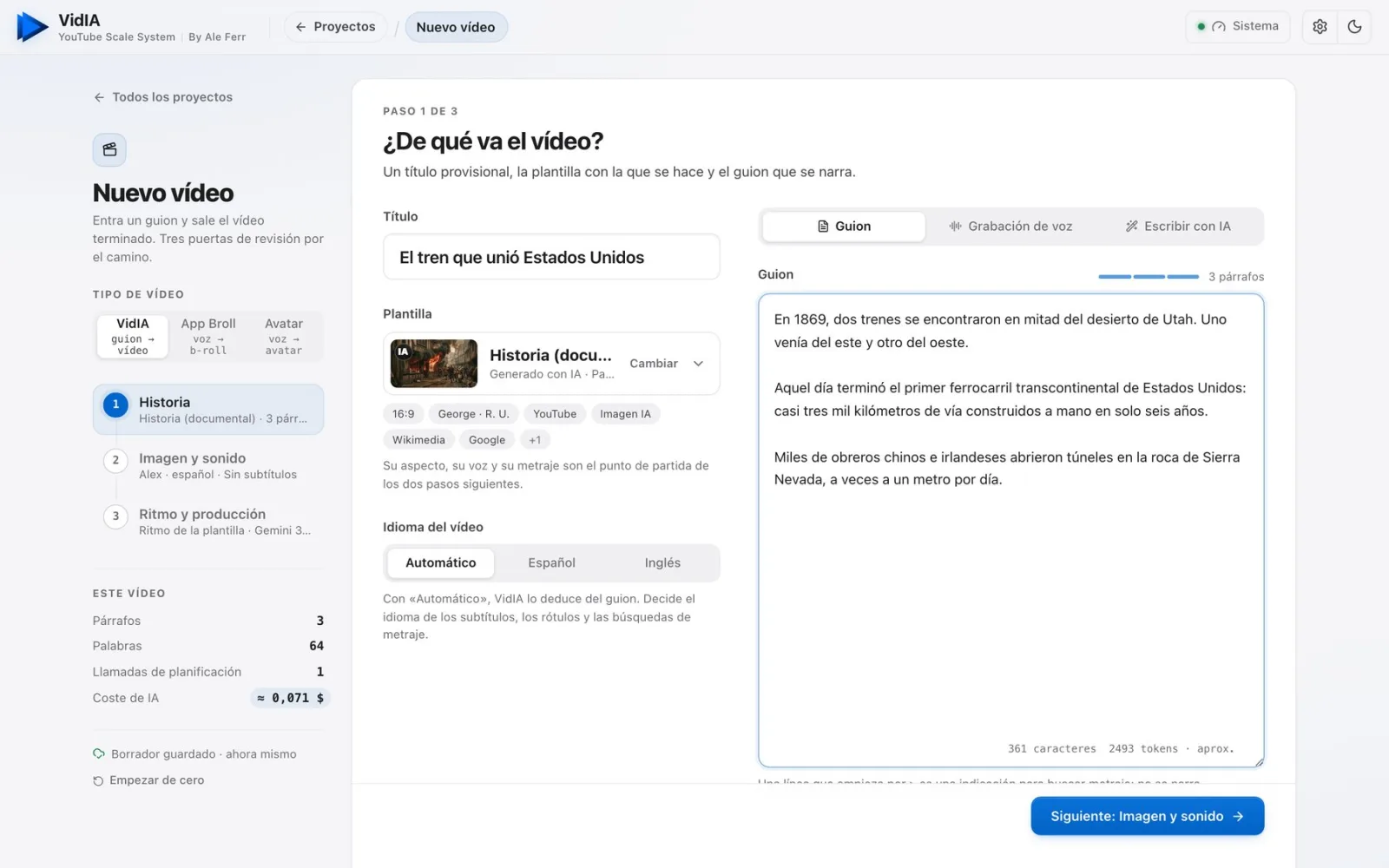Click the Título input field

click(x=551, y=257)
